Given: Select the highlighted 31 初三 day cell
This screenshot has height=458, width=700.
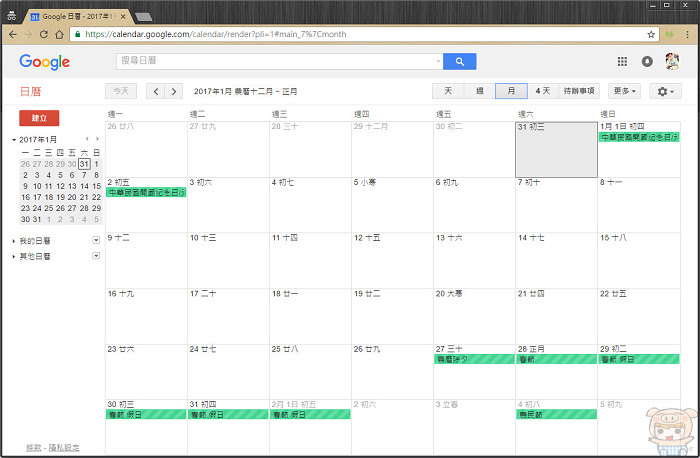Looking at the screenshot, I should click(556, 150).
